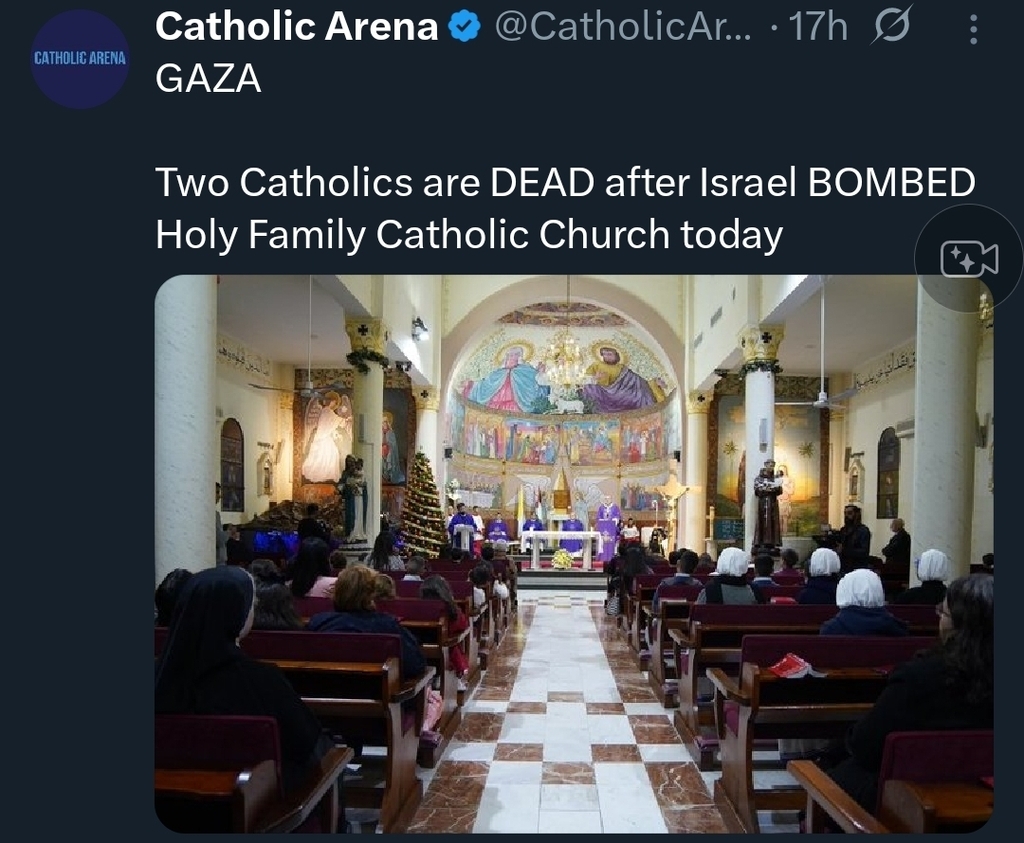The height and width of the screenshot is (843, 1024).
Task: Click the blue verified badge
Action: click(463, 28)
